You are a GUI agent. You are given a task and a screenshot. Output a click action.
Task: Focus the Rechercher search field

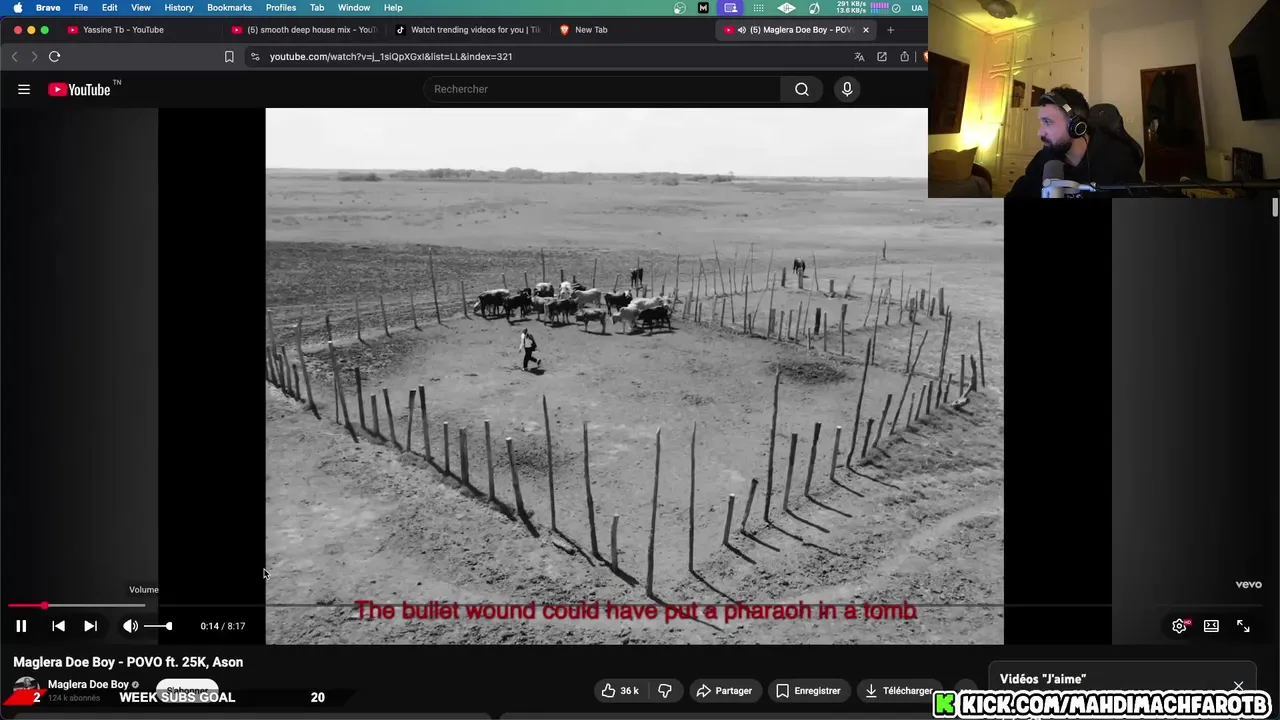[602, 89]
